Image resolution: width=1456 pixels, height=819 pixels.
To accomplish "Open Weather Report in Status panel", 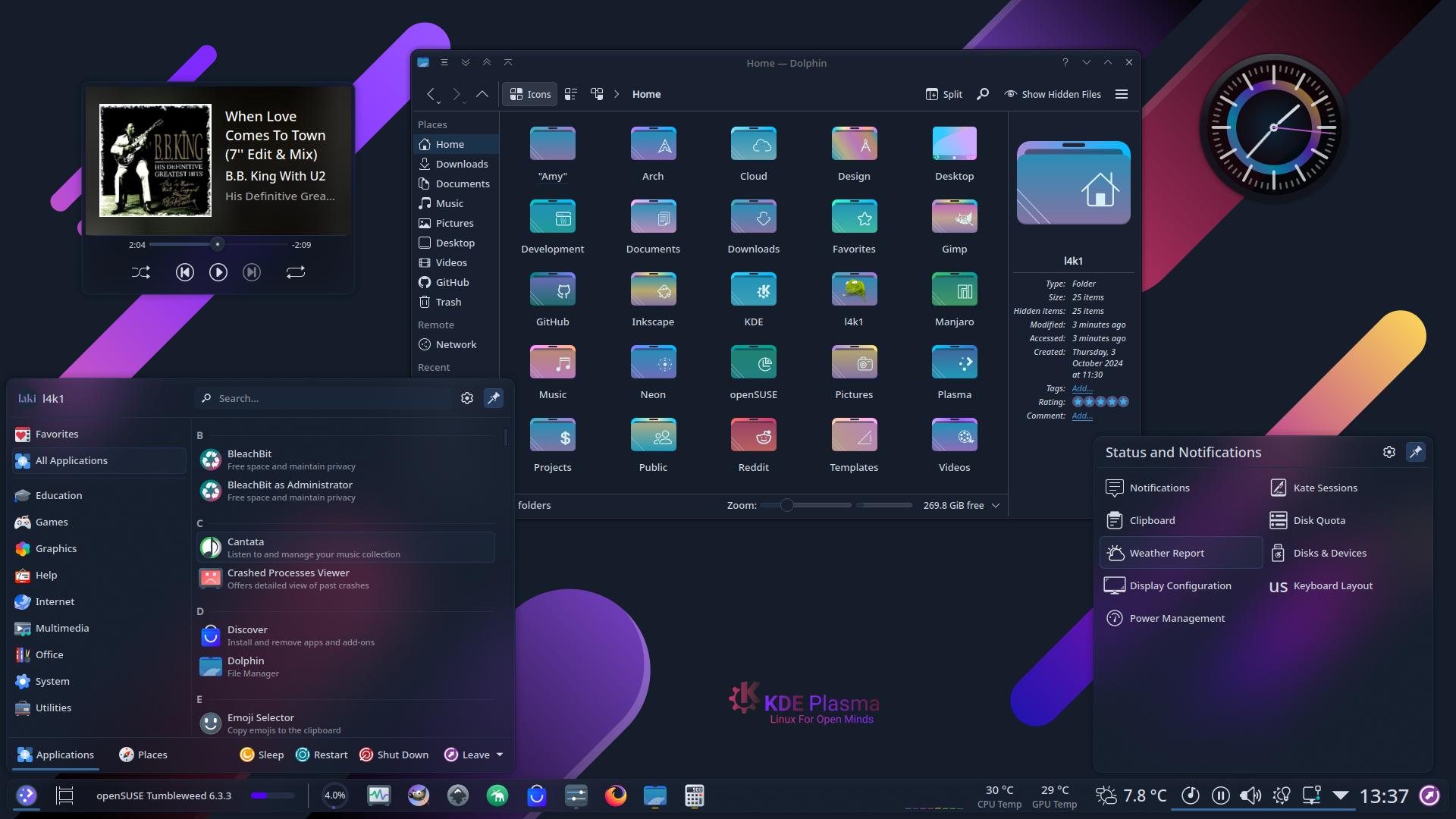I will click(1181, 554).
